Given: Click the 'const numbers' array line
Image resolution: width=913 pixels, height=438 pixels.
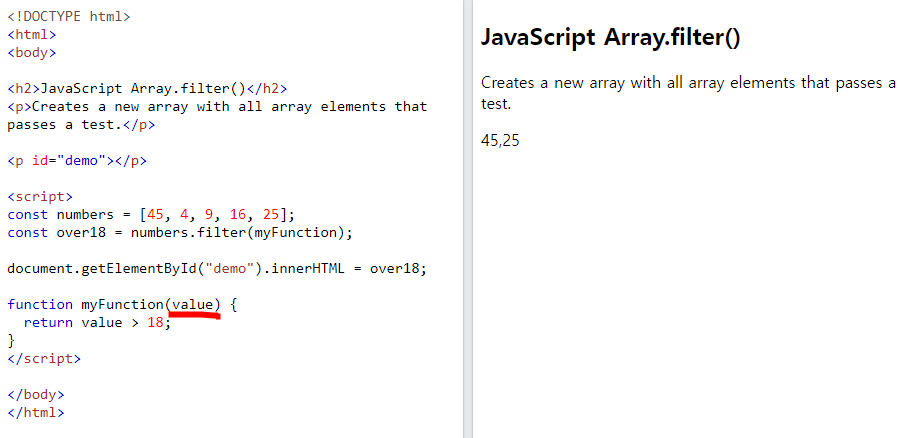Looking at the screenshot, I should (151, 214).
